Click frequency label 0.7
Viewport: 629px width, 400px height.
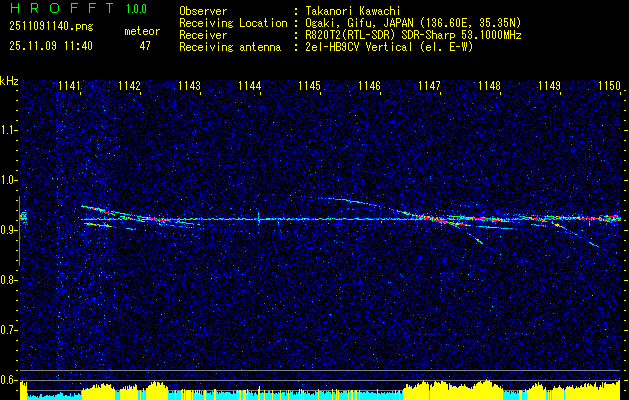(8, 330)
